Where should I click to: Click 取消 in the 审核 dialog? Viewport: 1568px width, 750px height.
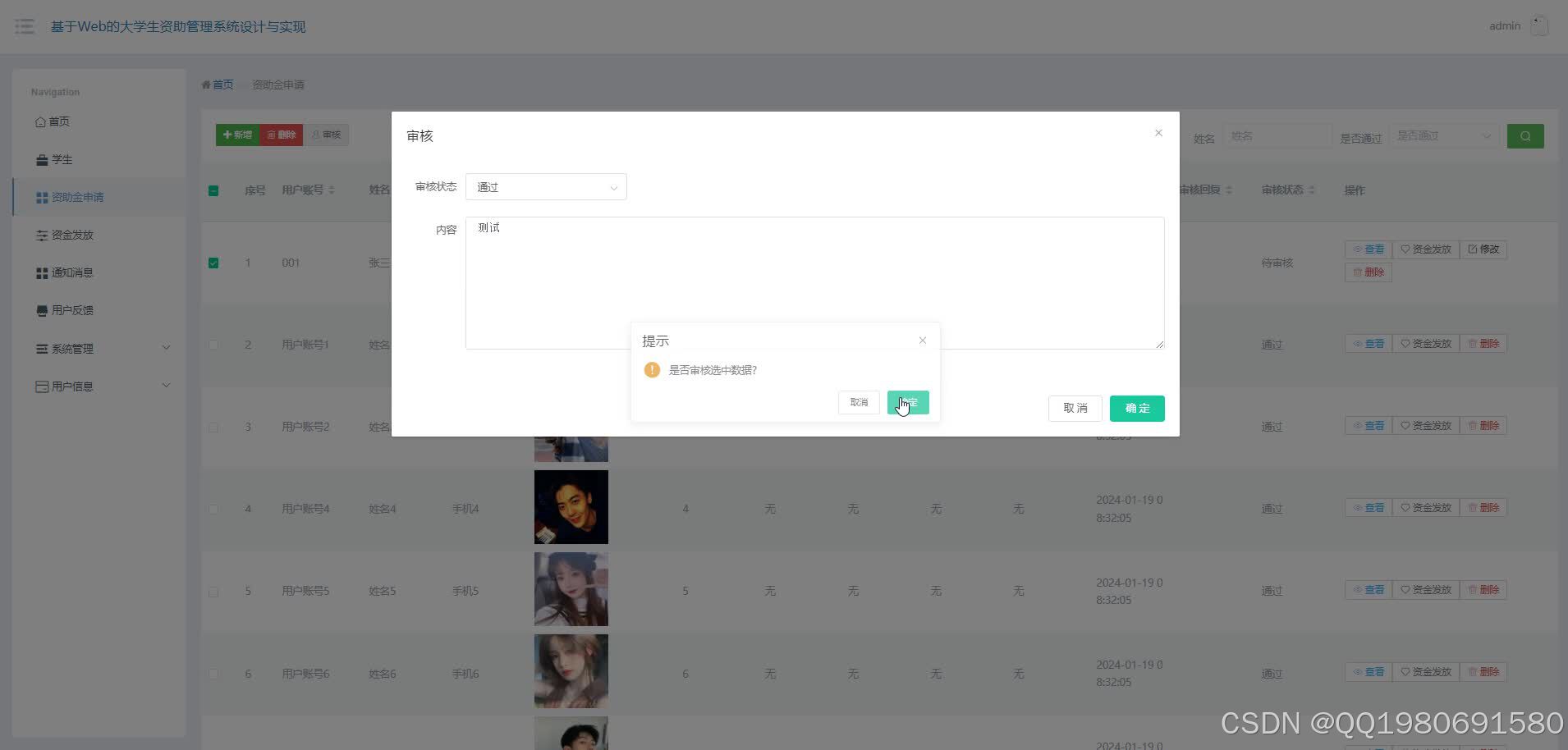pyautogui.click(x=1075, y=409)
